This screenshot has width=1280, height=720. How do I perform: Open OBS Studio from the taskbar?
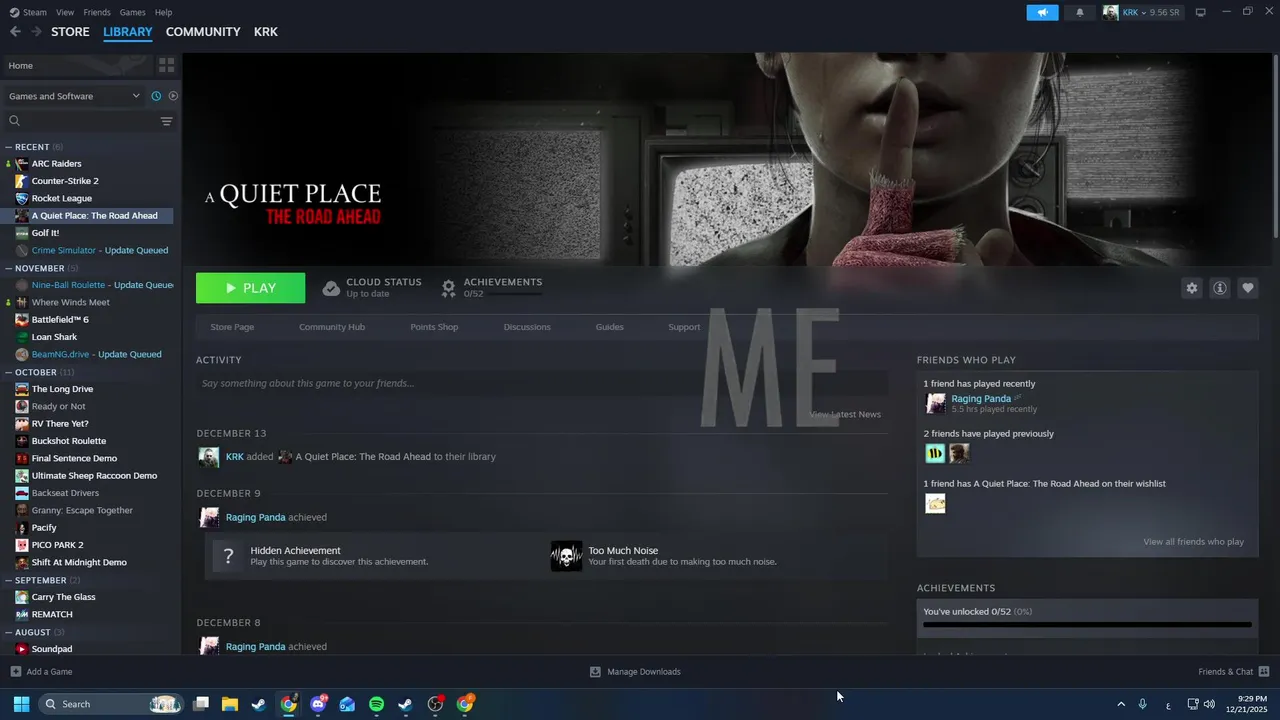point(435,704)
